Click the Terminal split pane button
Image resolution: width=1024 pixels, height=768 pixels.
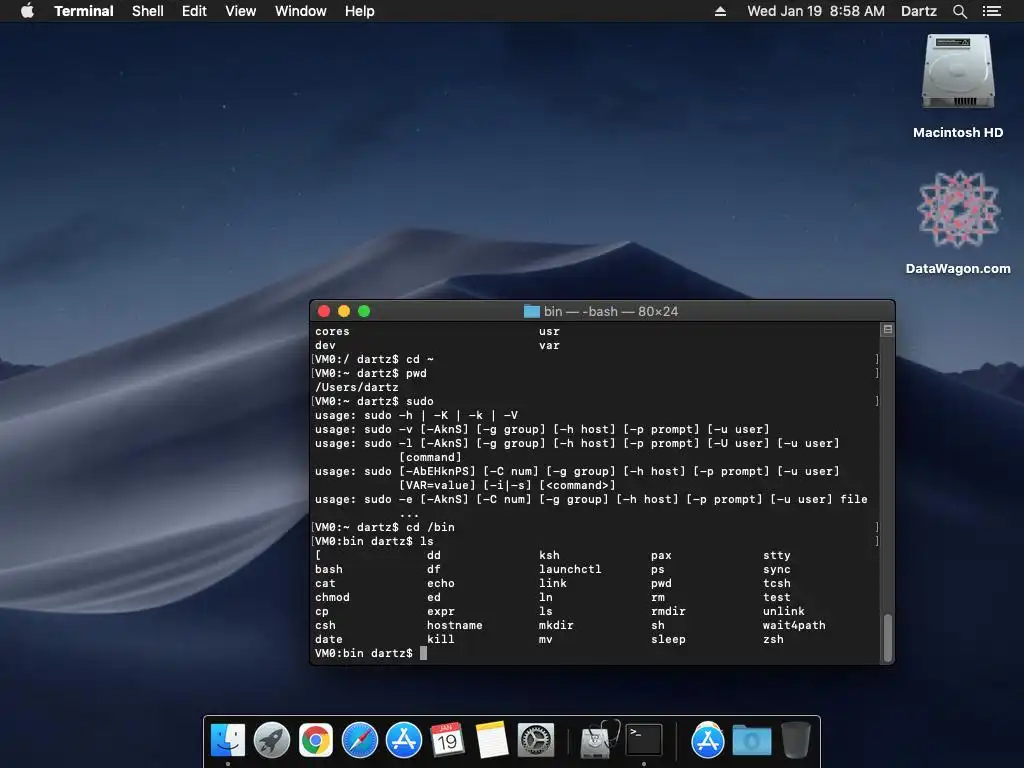888,330
